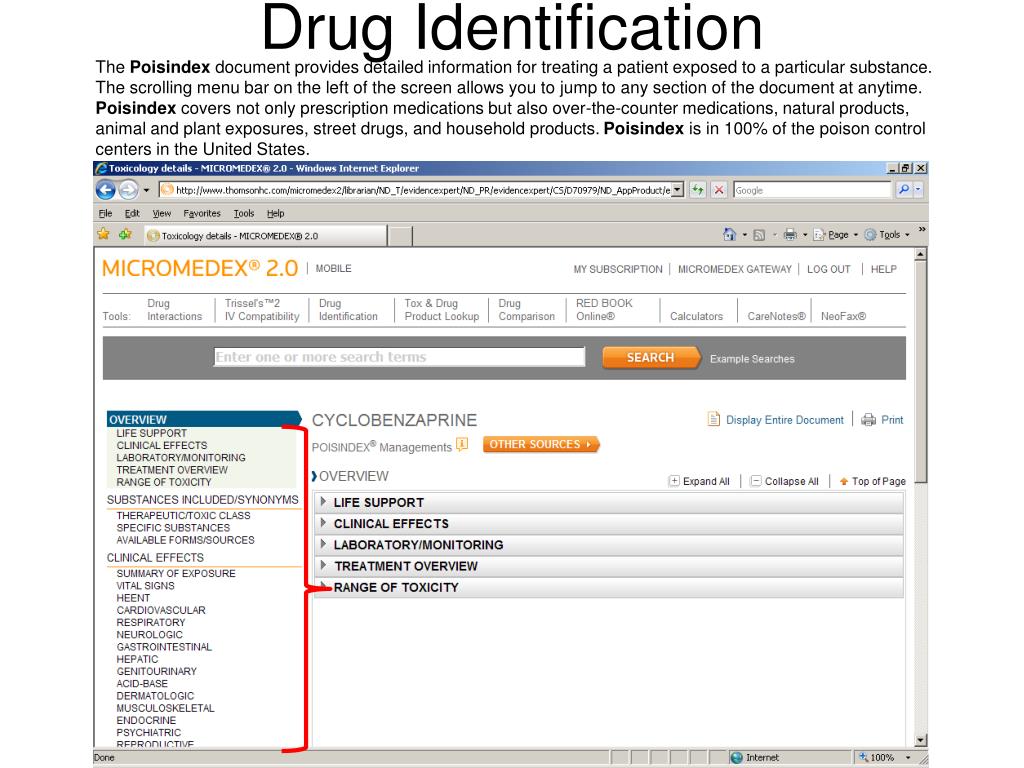Open Trissel's 2 IV Compatibility tool

pos(262,310)
